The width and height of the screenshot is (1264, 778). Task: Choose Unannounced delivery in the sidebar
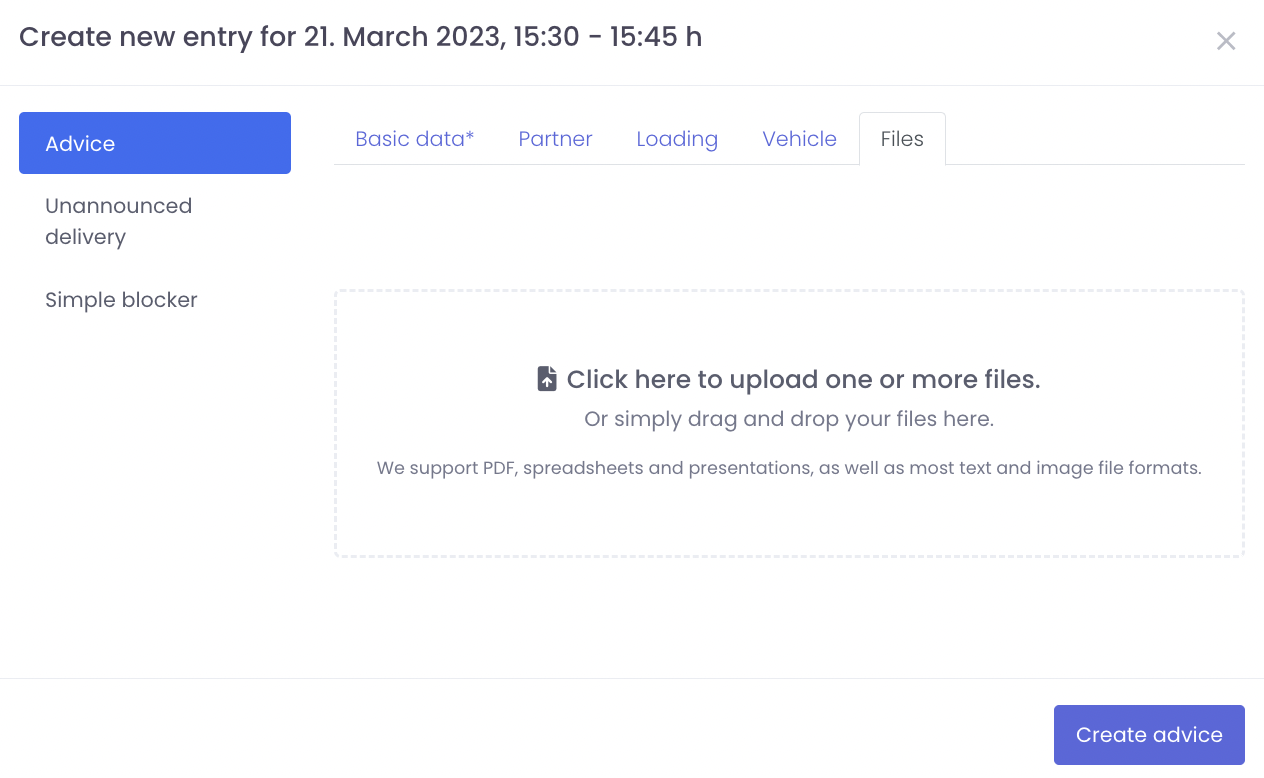(118, 221)
